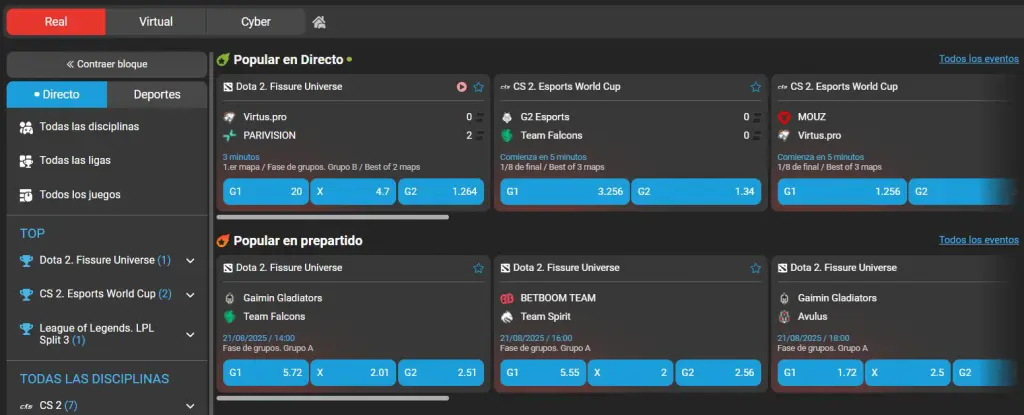Favorite the G2 Esports vs Team Falcons star
Image resolution: width=1024 pixels, height=415 pixels.
pos(756,87)
